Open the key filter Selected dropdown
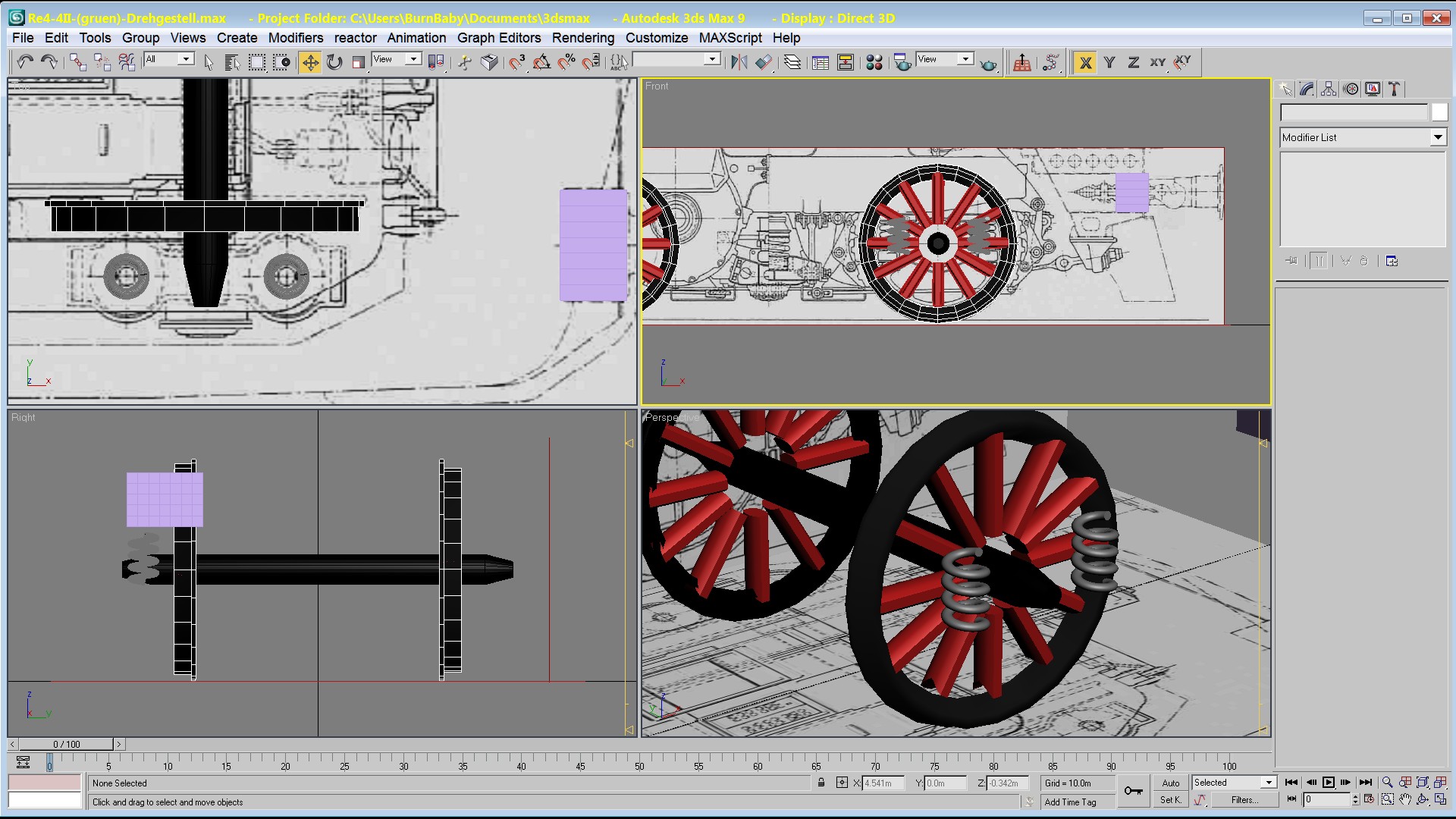The height and width of the screenshot is (819, 1456). click(1268, 783)
